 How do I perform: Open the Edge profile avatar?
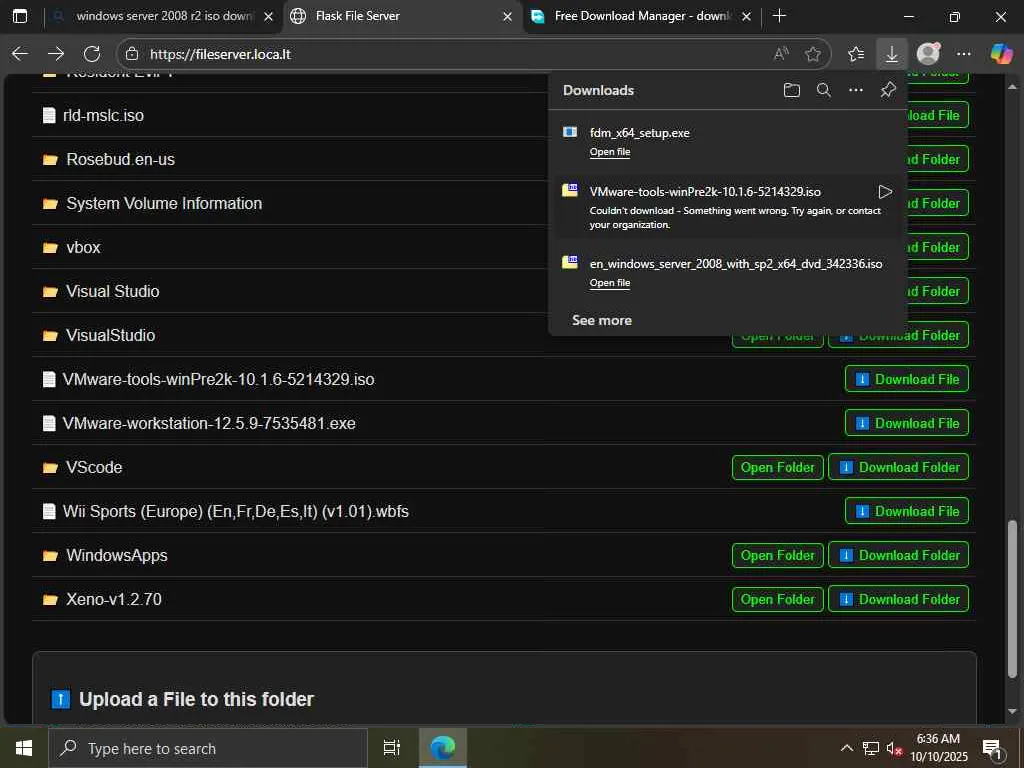point(928,54)
